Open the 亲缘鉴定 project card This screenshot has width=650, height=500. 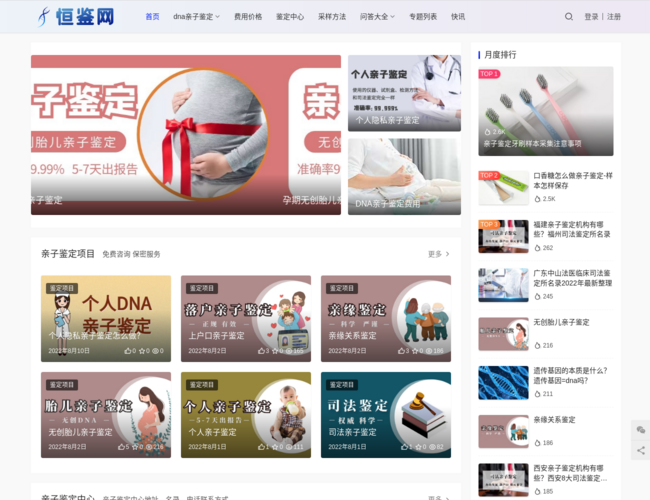386,318
